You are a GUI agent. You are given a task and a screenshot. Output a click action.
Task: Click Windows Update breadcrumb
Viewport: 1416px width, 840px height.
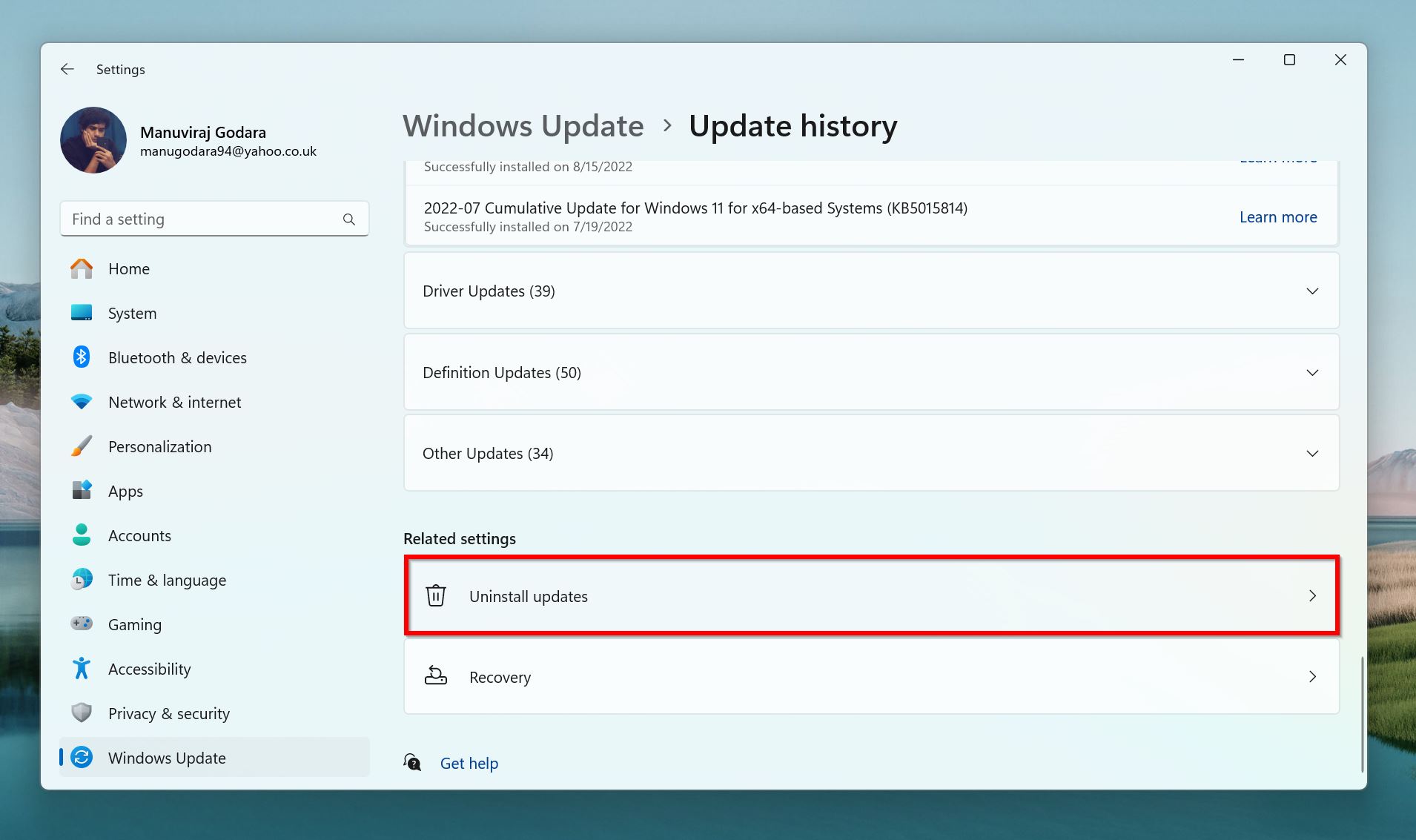523,126
